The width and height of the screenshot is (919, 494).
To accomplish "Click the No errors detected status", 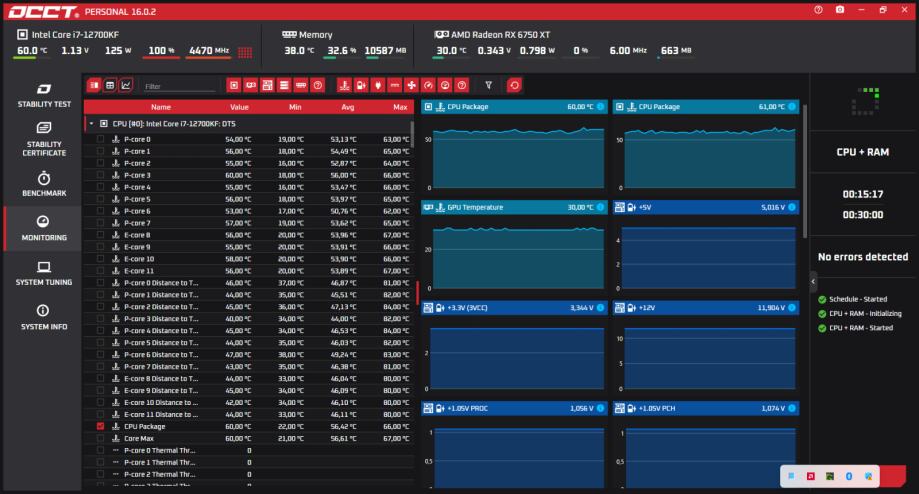I will (x=863, y=257).
